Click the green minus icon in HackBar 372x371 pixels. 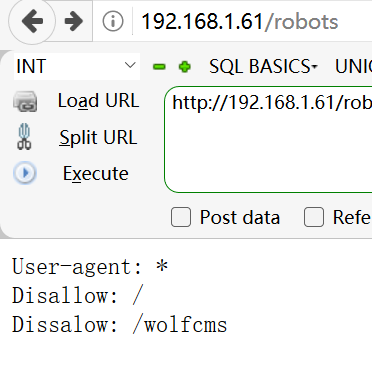coord(159,67)
